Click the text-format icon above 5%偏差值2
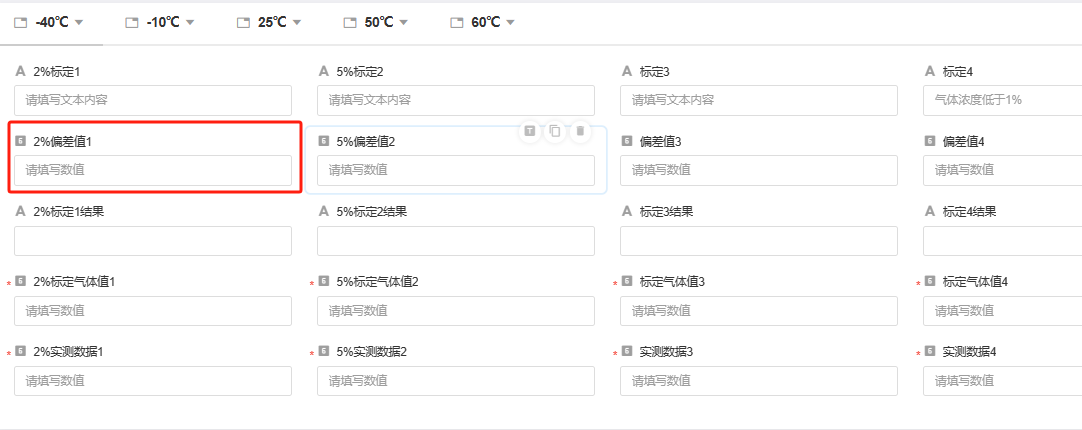The height and width of the screenshot is (430, 1082). pos(530,131)
